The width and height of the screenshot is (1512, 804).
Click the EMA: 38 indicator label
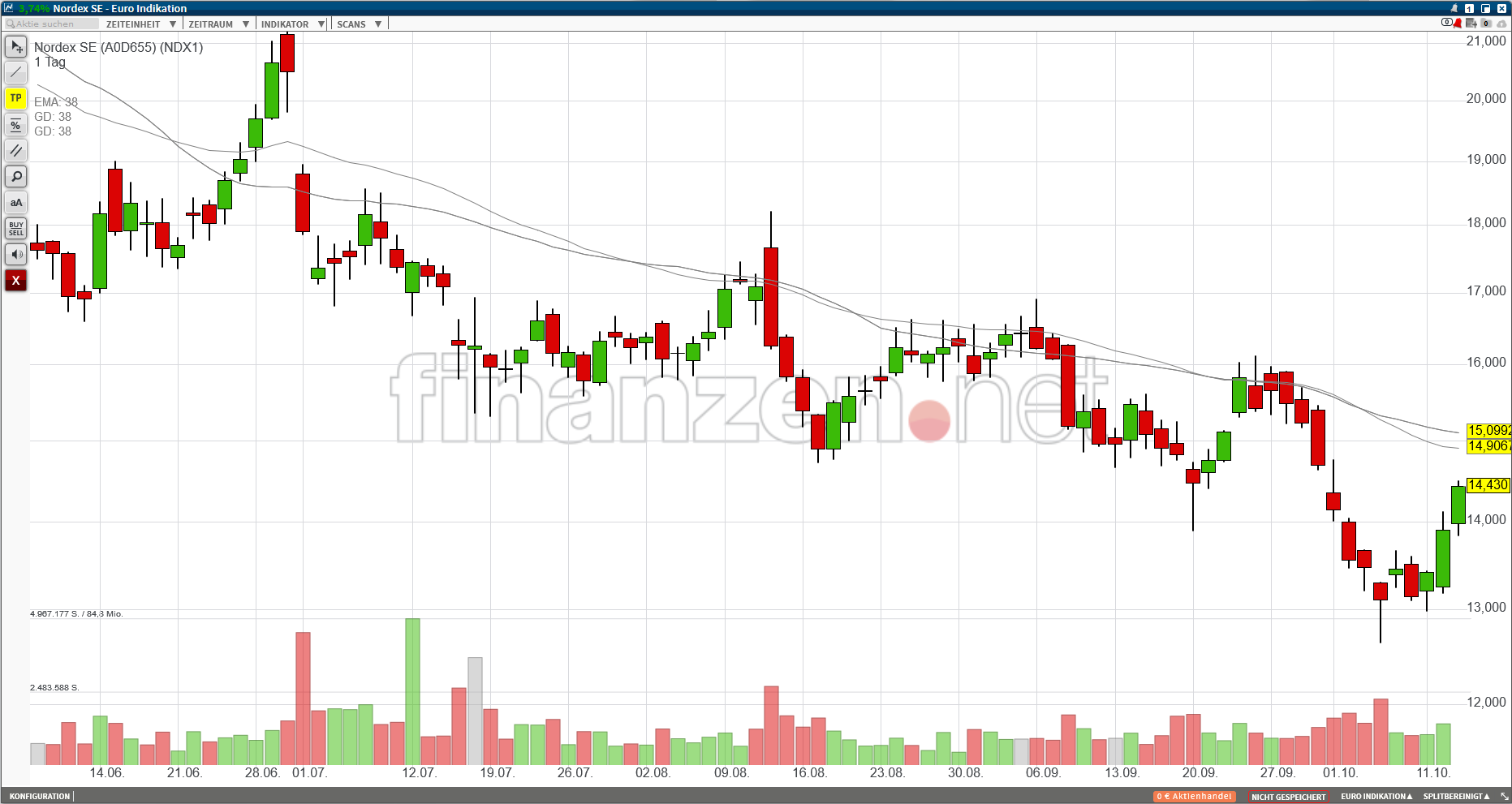coord(56,102)
